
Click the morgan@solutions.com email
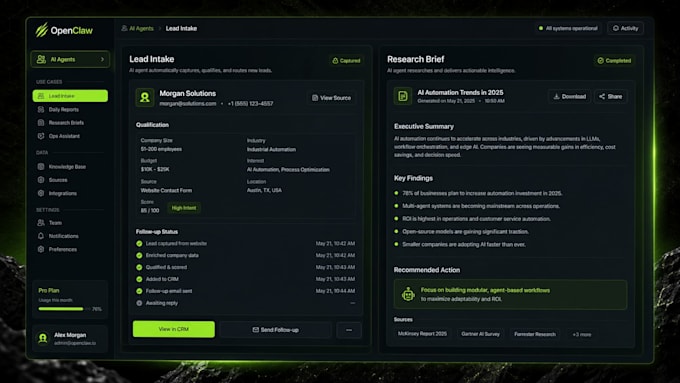coord(188,104)
